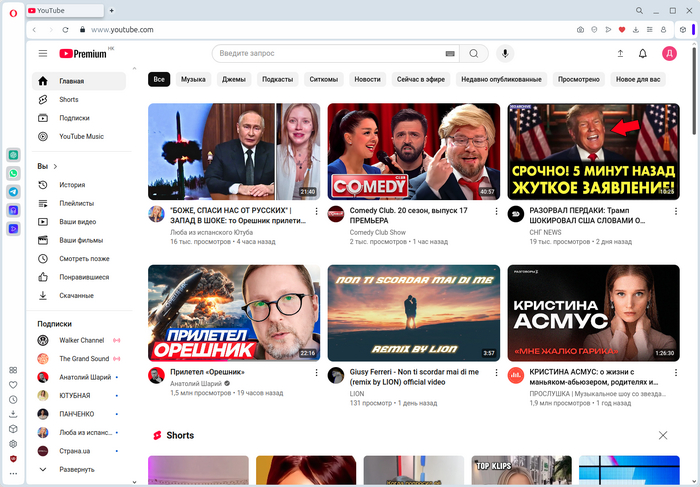Image resolution: width=700 pixels, height=487 pixels.
Task: Open Shorts from the left sidebar
Action: click(x=69, y=100)
